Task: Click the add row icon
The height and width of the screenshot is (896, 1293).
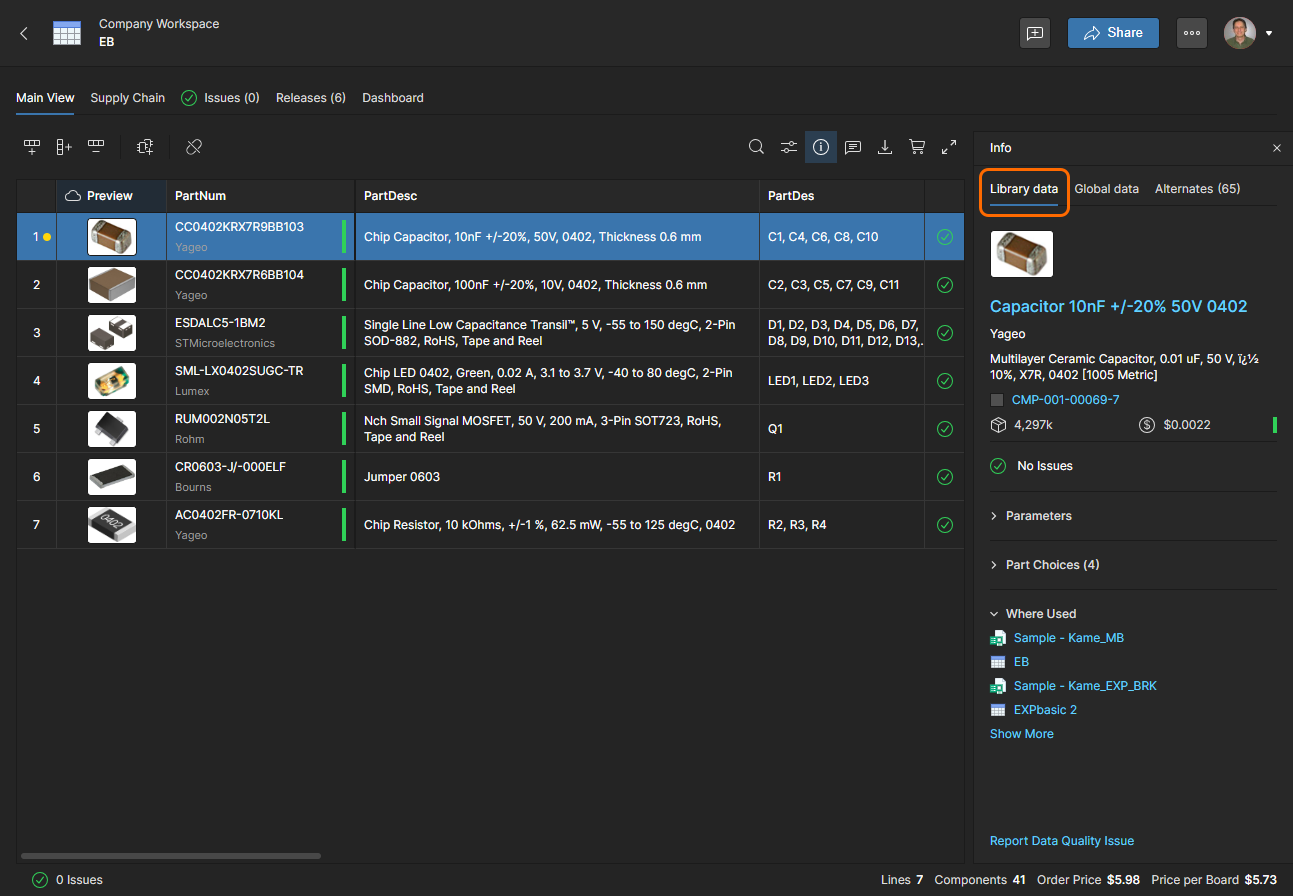Action: click(32, 147)
